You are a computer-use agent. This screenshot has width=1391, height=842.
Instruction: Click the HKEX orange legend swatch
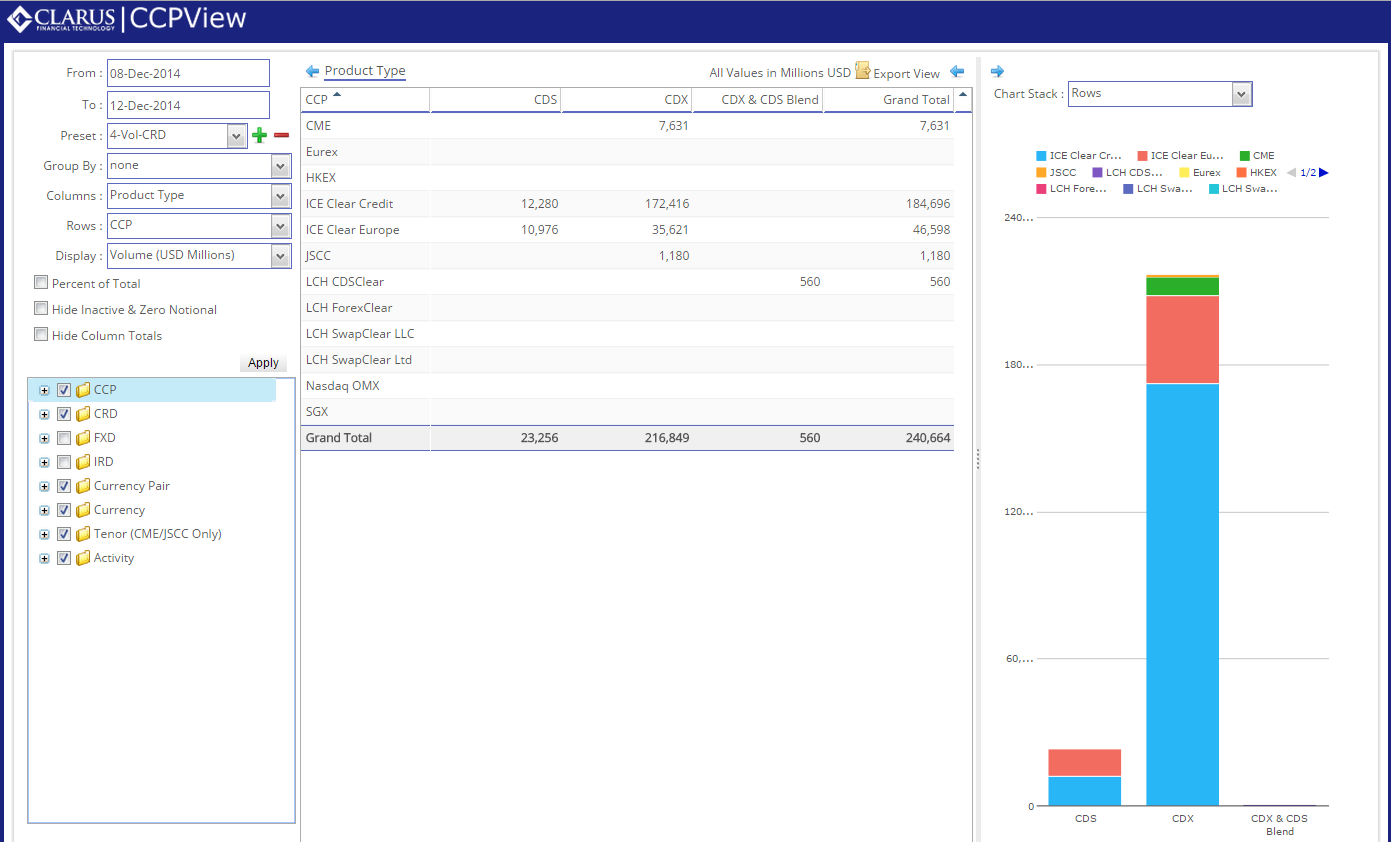(1241, 172)
